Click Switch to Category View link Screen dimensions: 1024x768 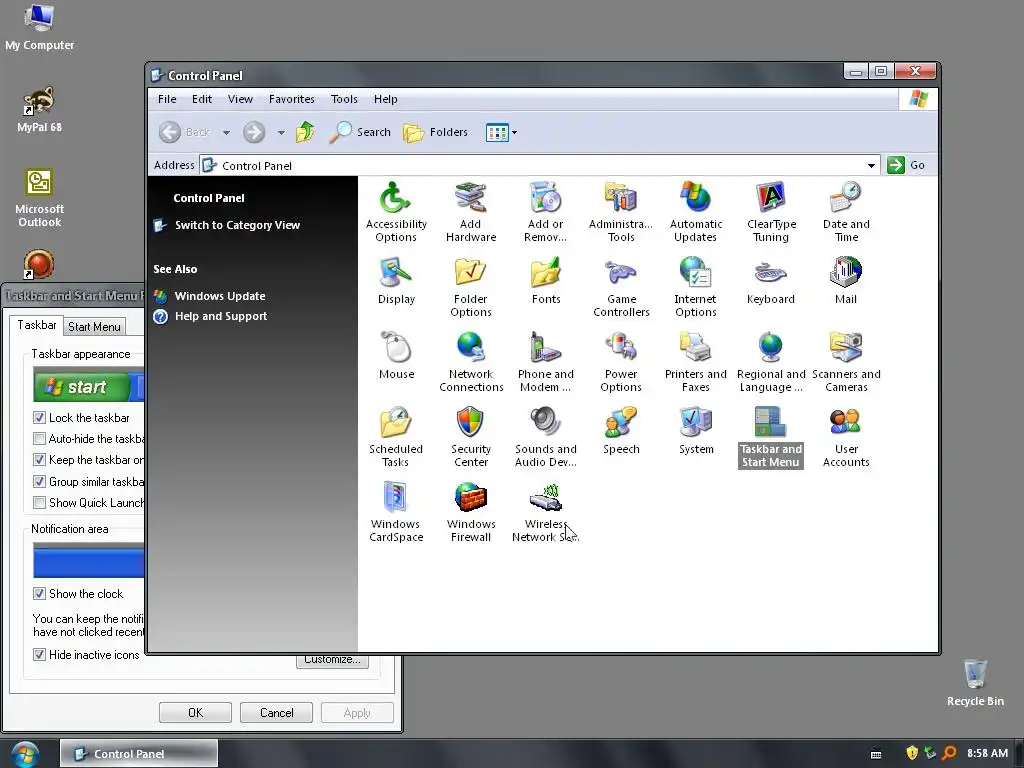click(237, 225)
